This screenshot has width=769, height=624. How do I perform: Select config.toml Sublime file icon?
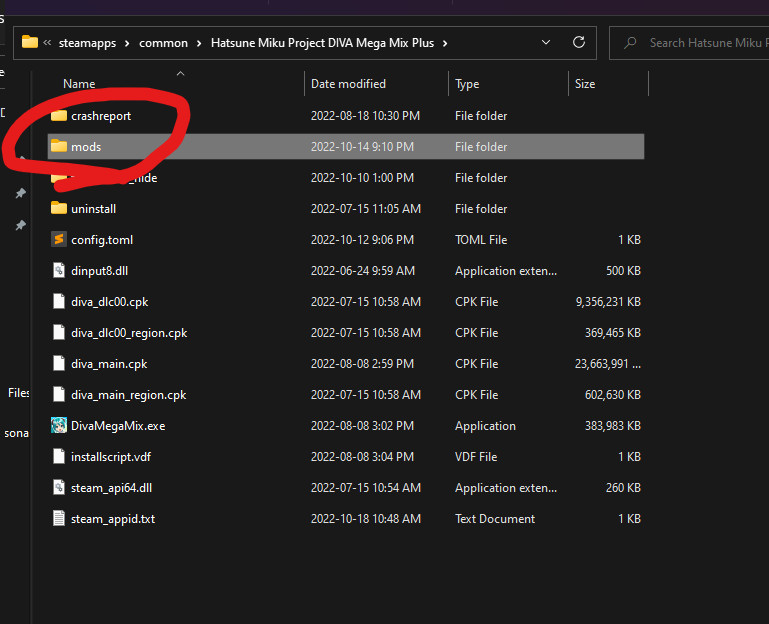59,239
